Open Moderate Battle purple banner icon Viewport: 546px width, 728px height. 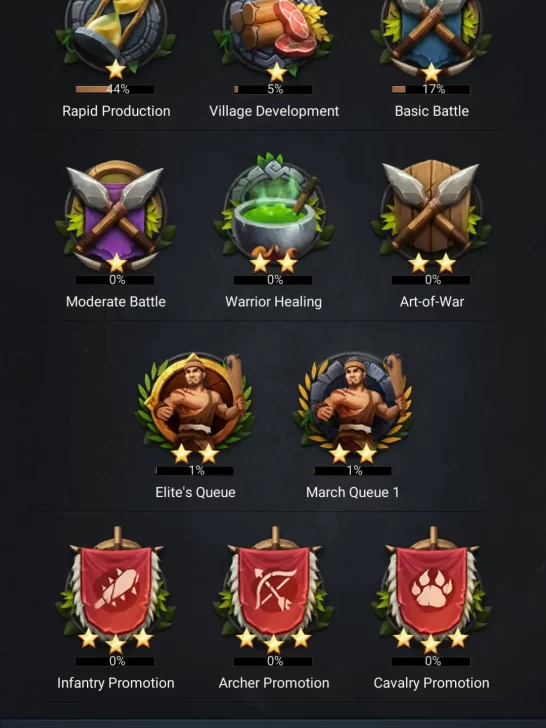pos(115,216)
